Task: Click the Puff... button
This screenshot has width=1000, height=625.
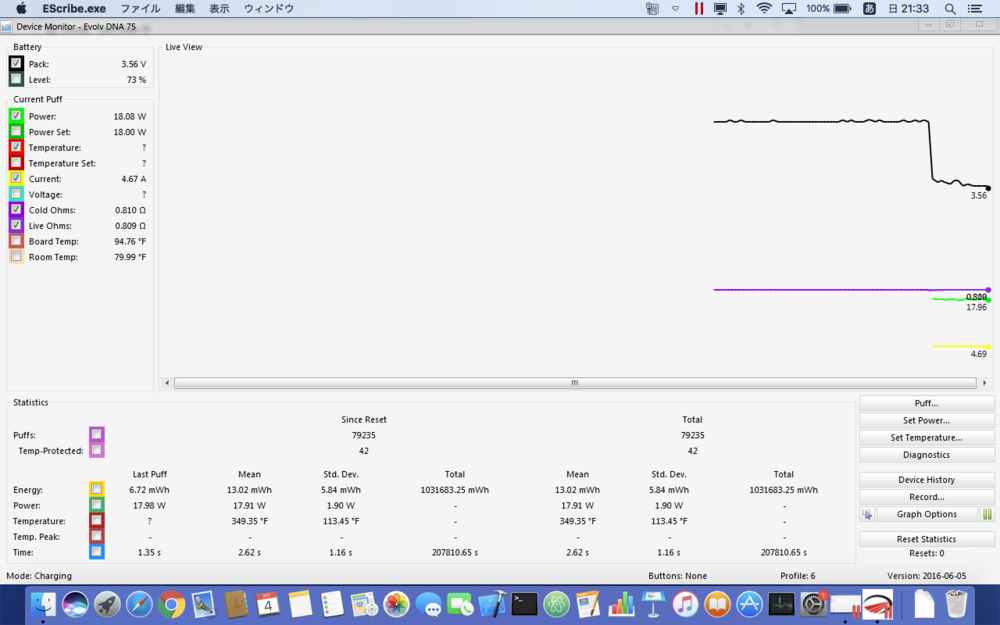Action: (927, 403)
